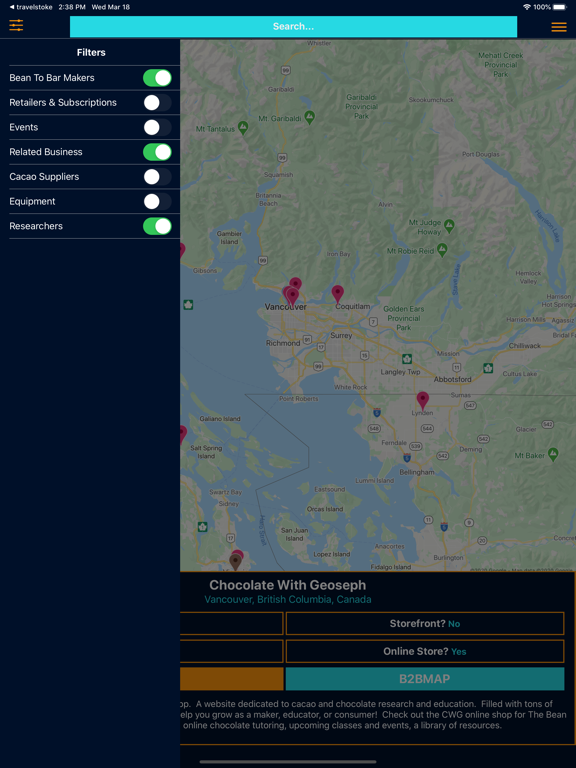Turn on the Events filter
This screenshot has height=768, width=576.
[157, 127]
